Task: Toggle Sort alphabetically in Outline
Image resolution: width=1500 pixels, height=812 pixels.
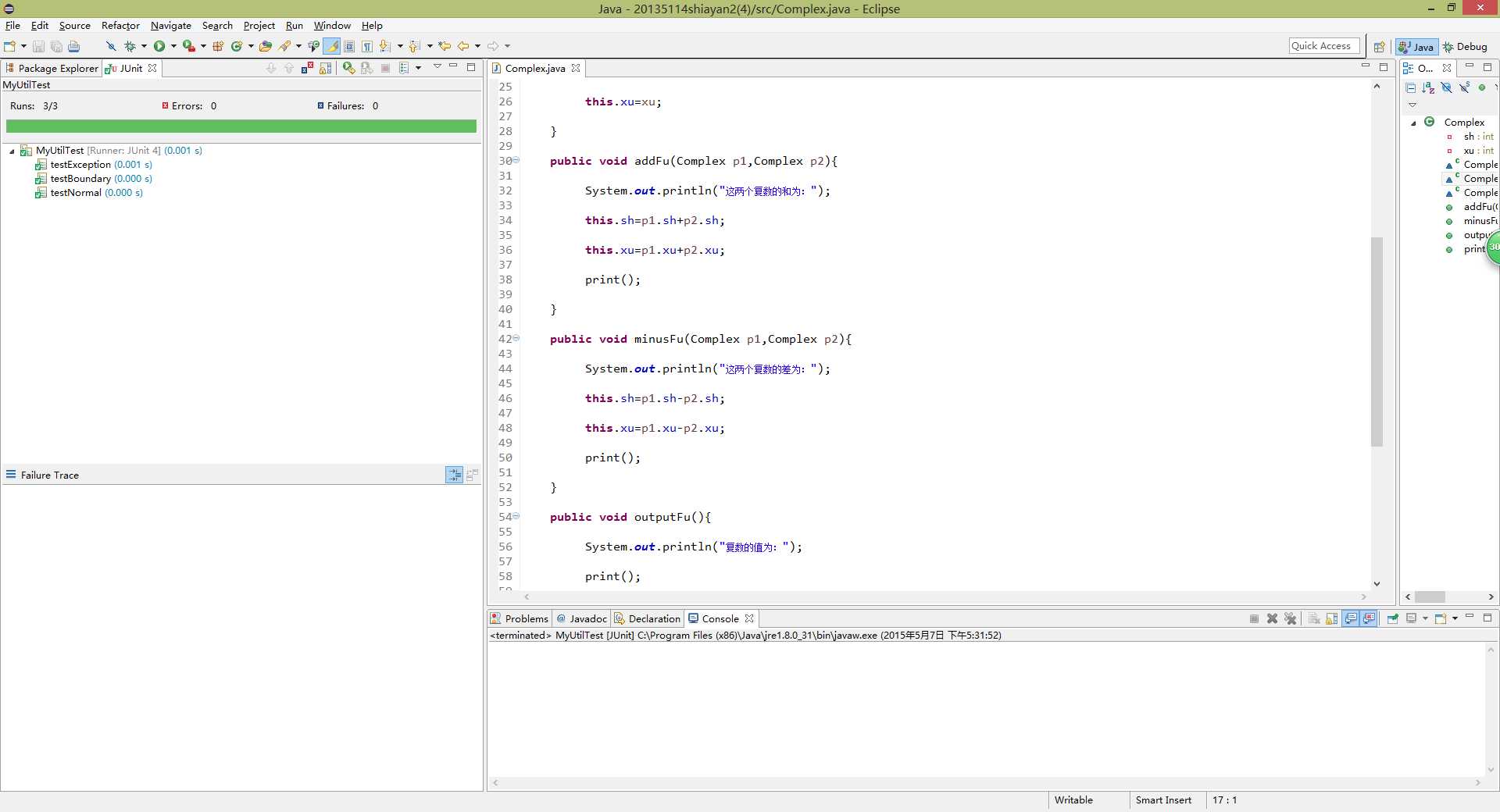Action: click(x=1428, y=87)
